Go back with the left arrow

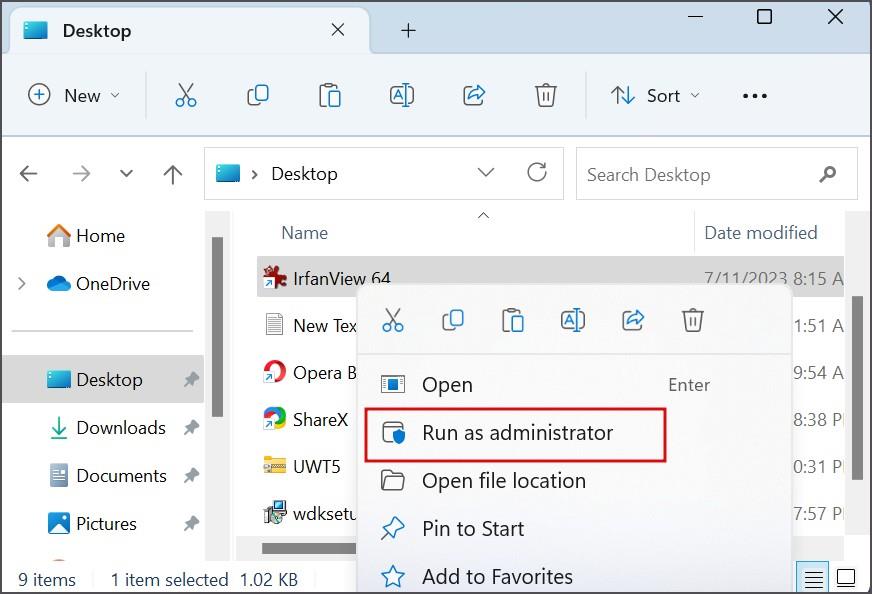tap(28, 174)
